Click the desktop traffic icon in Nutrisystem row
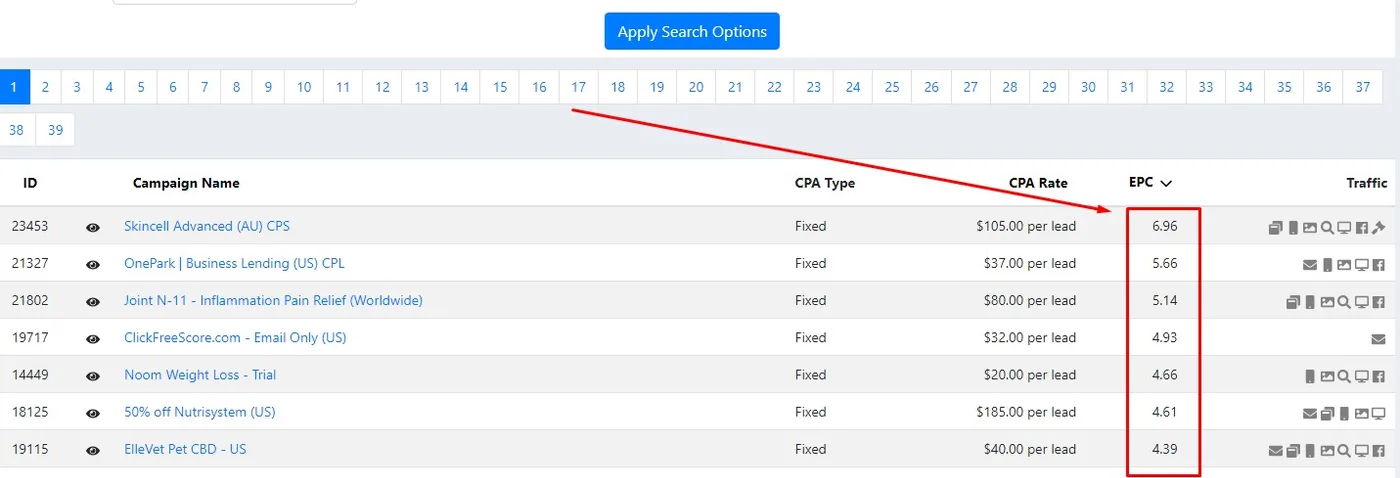This screenshot has height=478, width=1400. (x=1378, y=413)
